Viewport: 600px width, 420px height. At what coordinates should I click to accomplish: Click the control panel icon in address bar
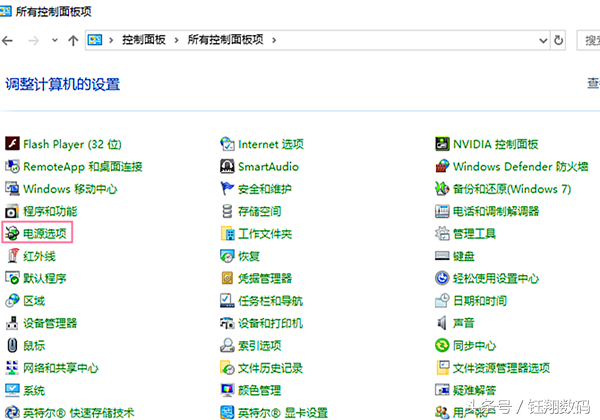tap(95, 40)
